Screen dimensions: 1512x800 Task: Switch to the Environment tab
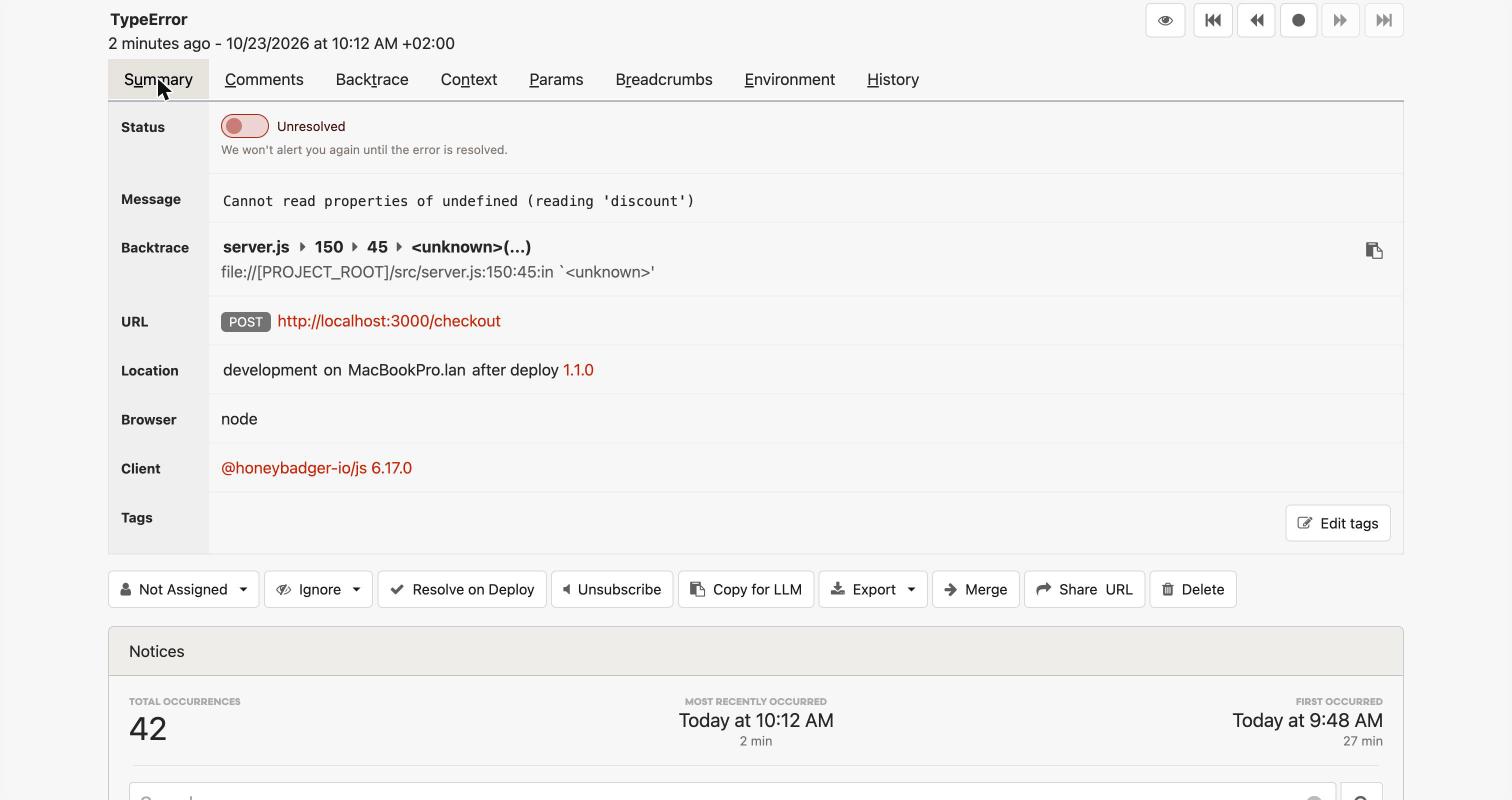790,80
